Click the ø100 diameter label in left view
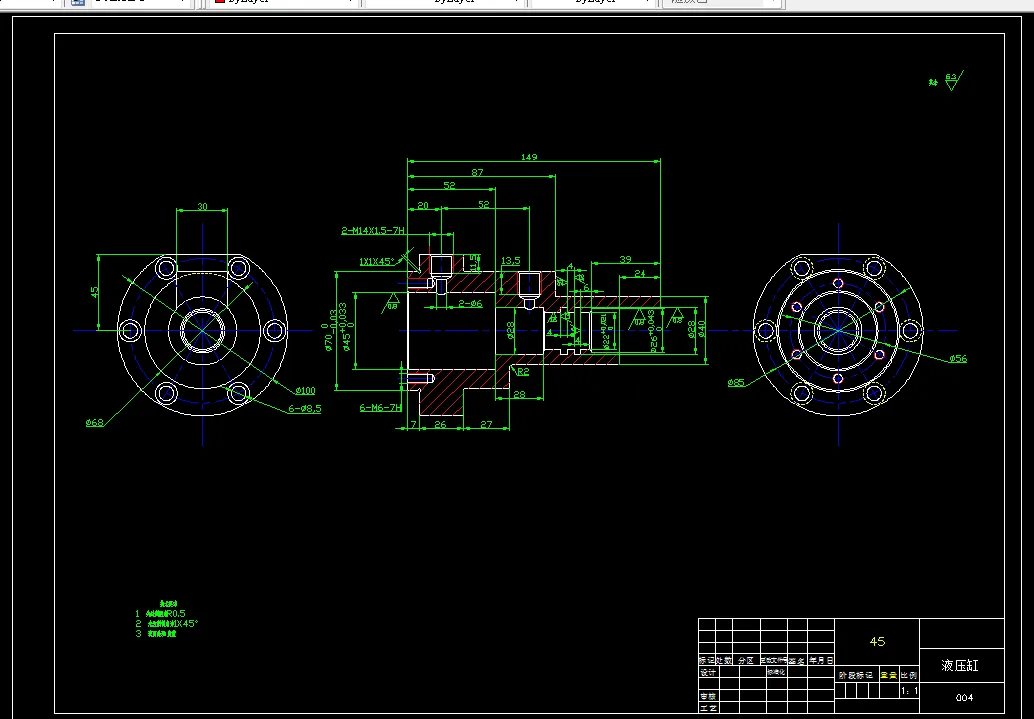 [305, 391]
